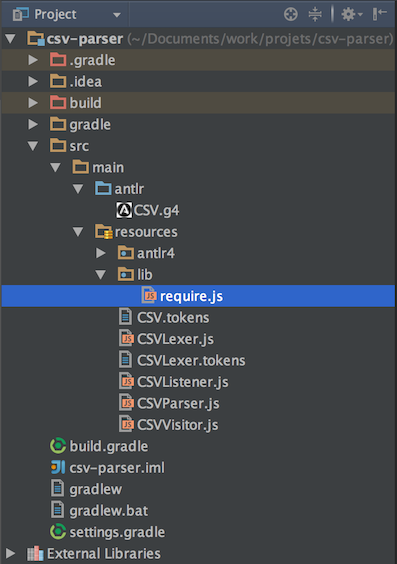This screenshot has width=397, height=564.
Task: Click the collapse all icon in toolbar
Action: (x=315, y=14)
